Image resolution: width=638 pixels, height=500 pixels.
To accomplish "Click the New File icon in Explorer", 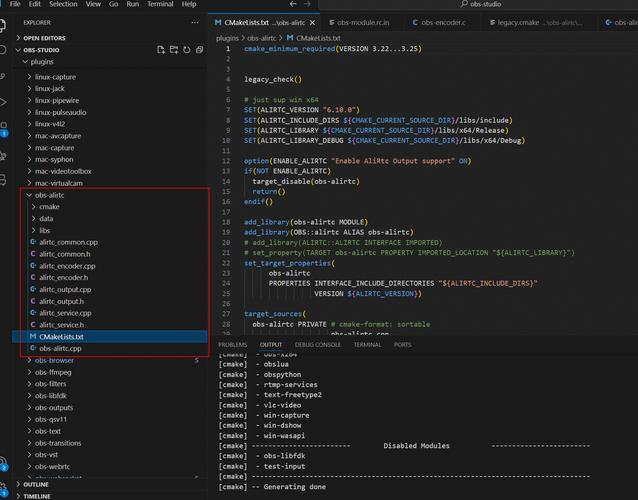I will [x=161, y=50].
